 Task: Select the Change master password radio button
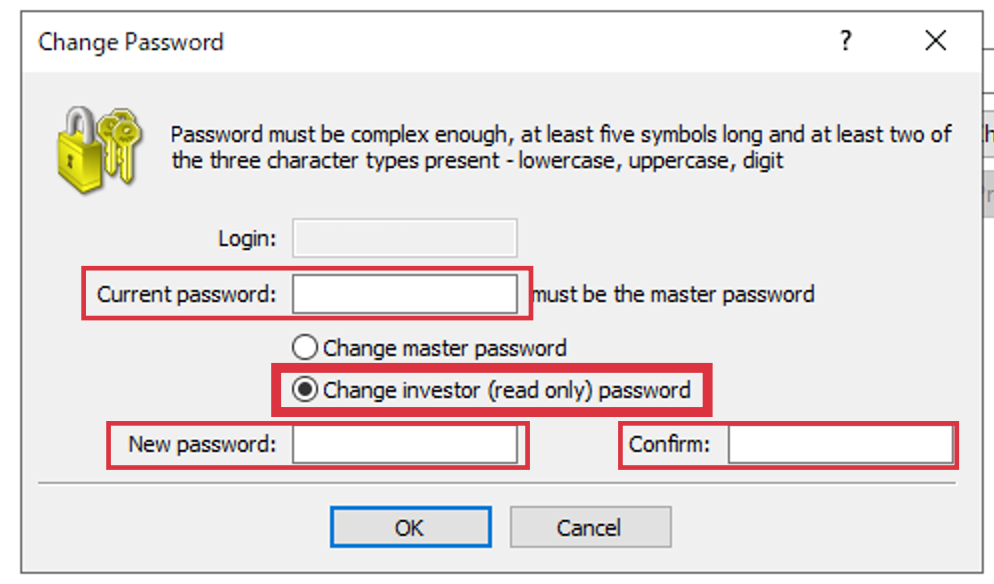click(305, 347)
